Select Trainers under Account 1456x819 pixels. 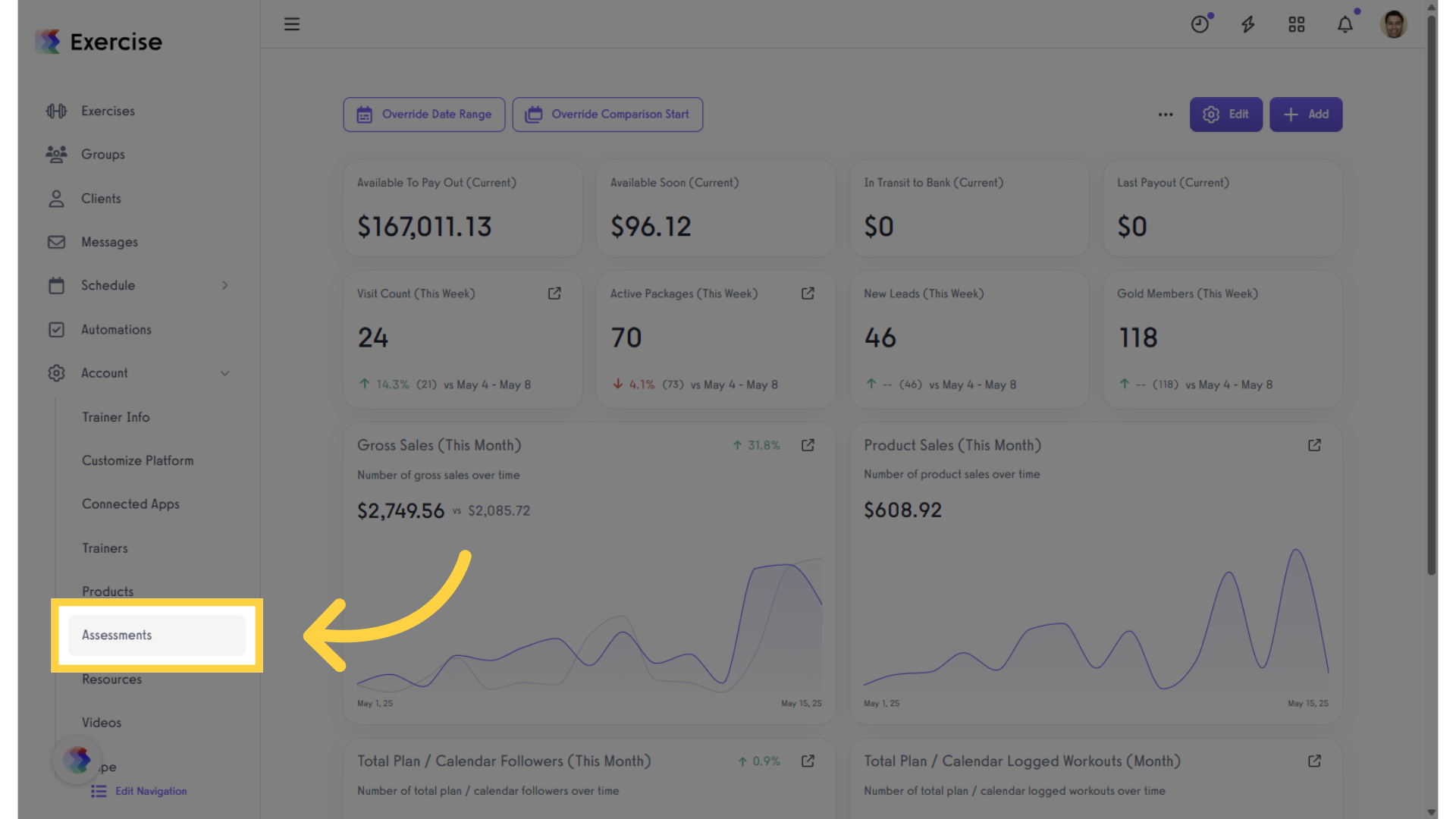click(105, 548)
